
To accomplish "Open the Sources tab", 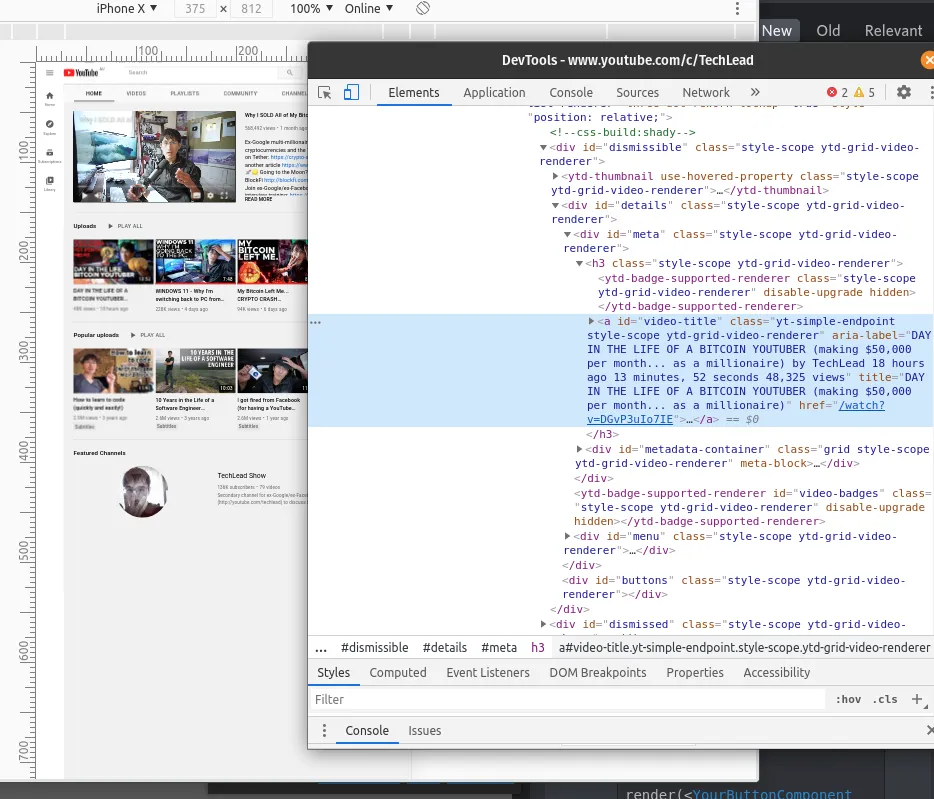I will coord(637,92).
